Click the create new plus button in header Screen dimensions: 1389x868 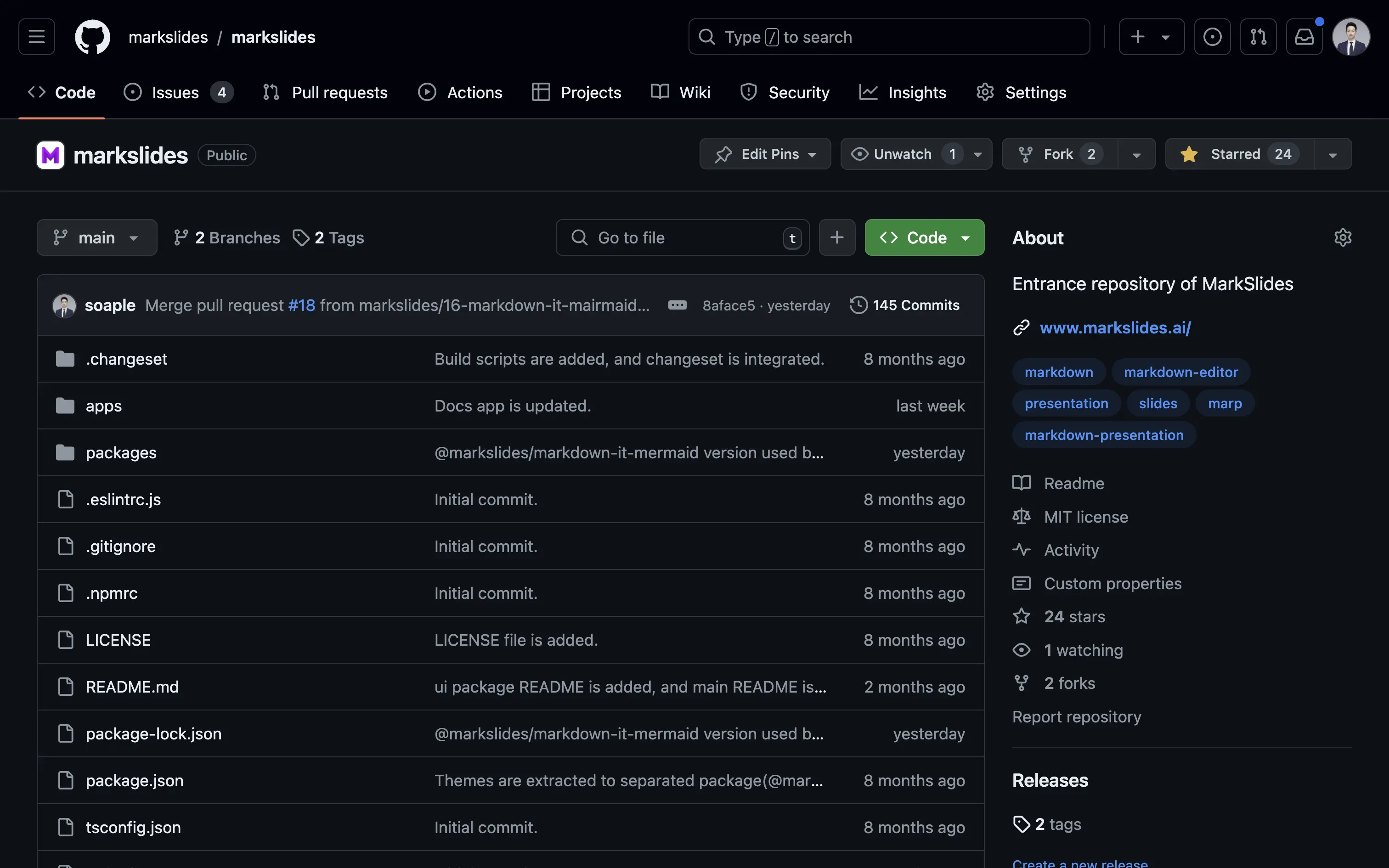1152,37
